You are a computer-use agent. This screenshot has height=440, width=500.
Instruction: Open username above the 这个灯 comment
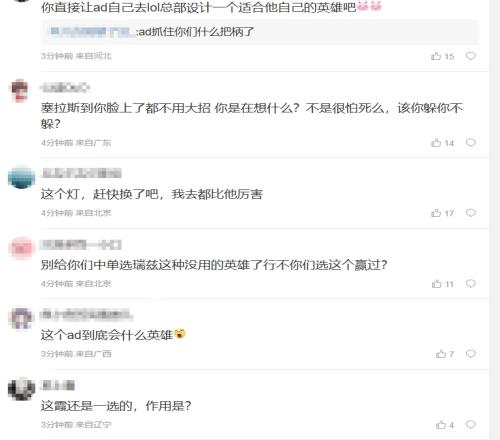tap(81, 174)
